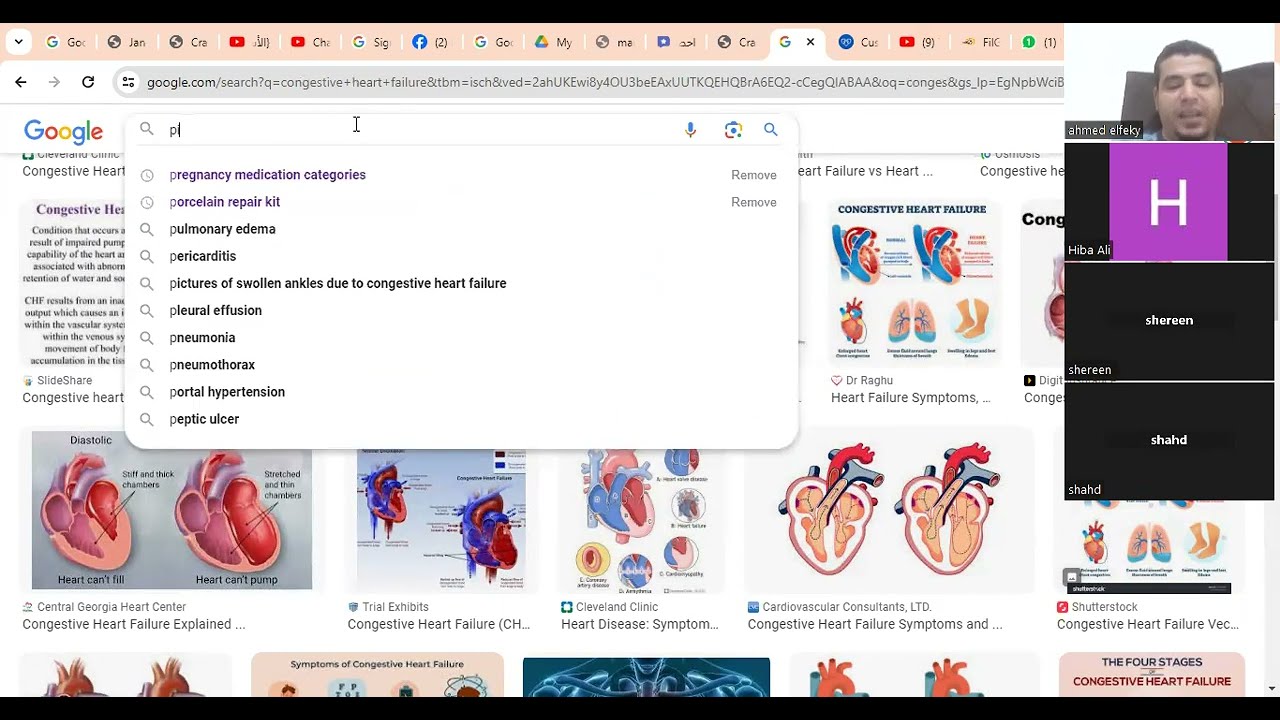Screen dimensions: 1280x720
Task: Select suggestion peptic ulcer
Action: click(x=204, y=419)
